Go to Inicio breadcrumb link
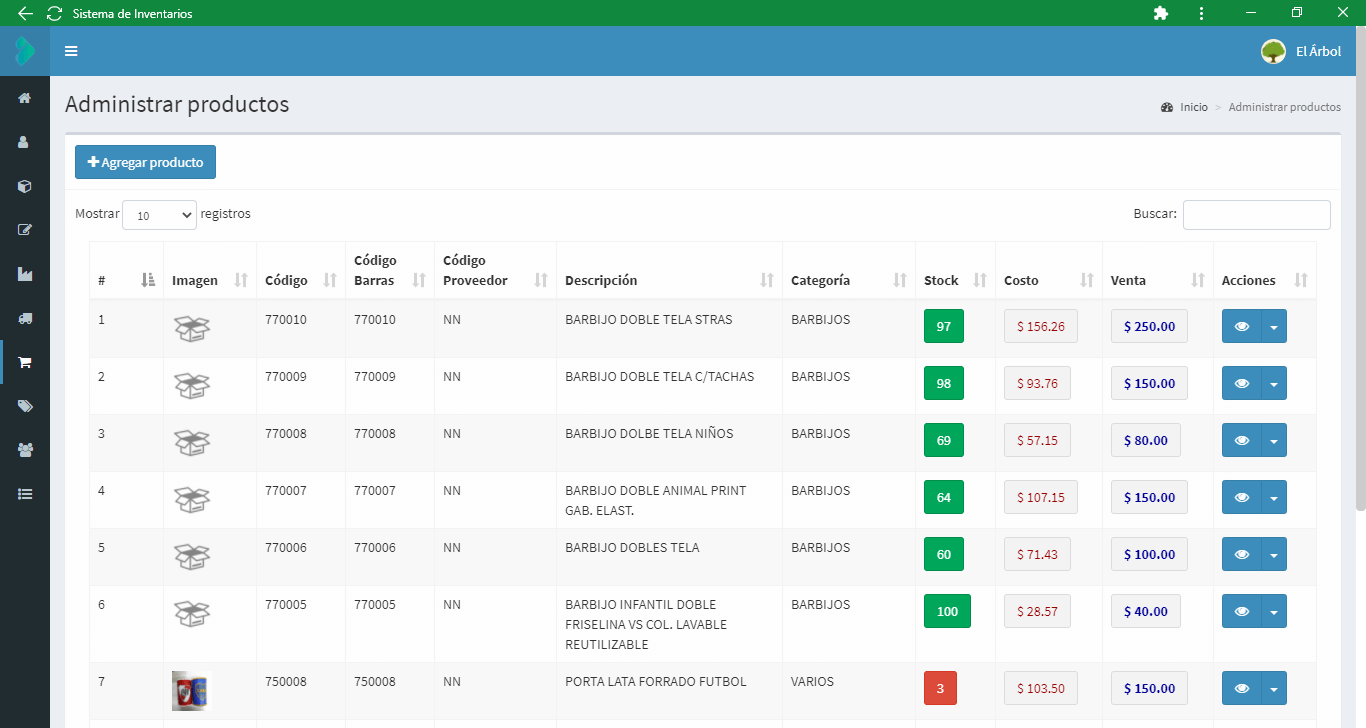1366x728 pixels. tap(1193, 107)
